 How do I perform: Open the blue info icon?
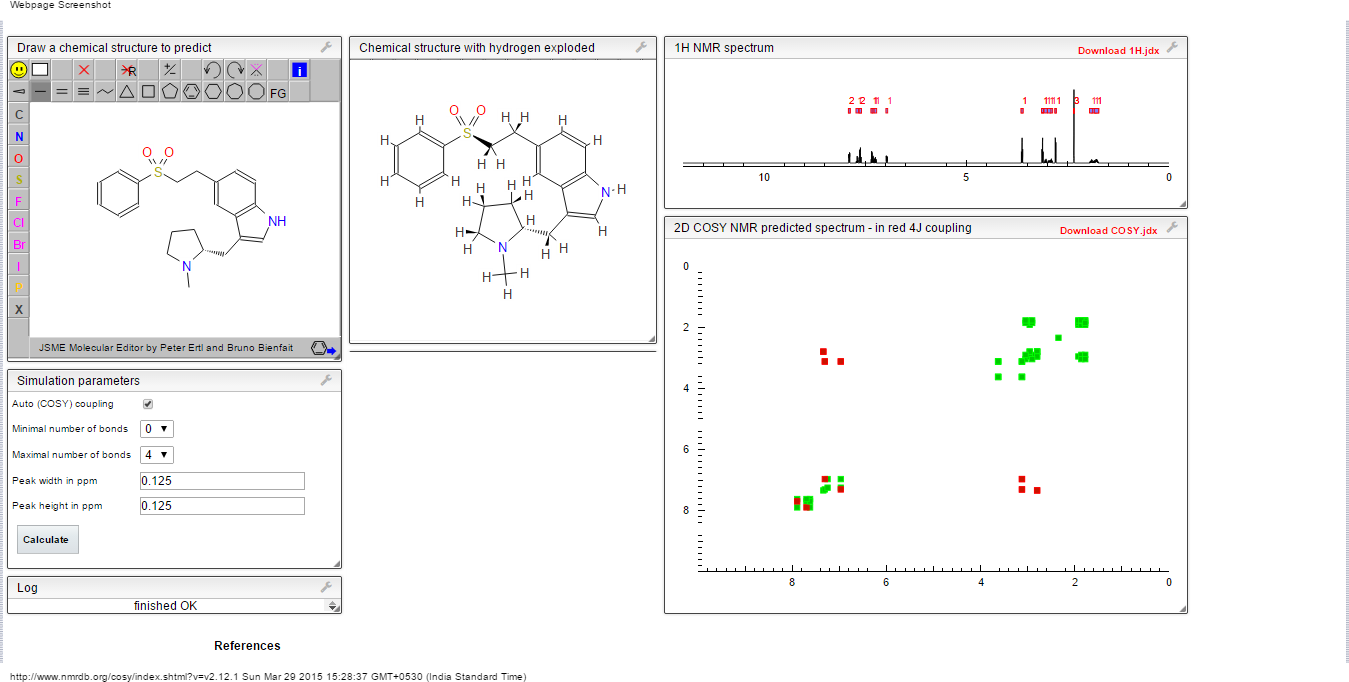point(299,70)
